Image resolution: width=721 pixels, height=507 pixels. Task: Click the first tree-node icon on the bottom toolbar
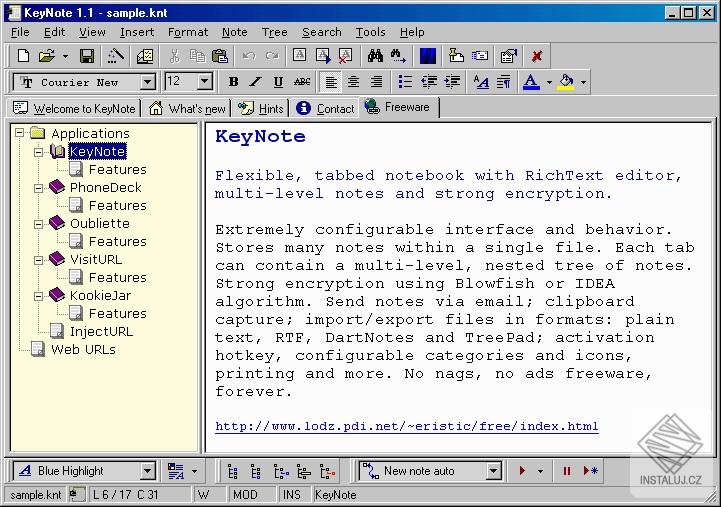(233, 471)
